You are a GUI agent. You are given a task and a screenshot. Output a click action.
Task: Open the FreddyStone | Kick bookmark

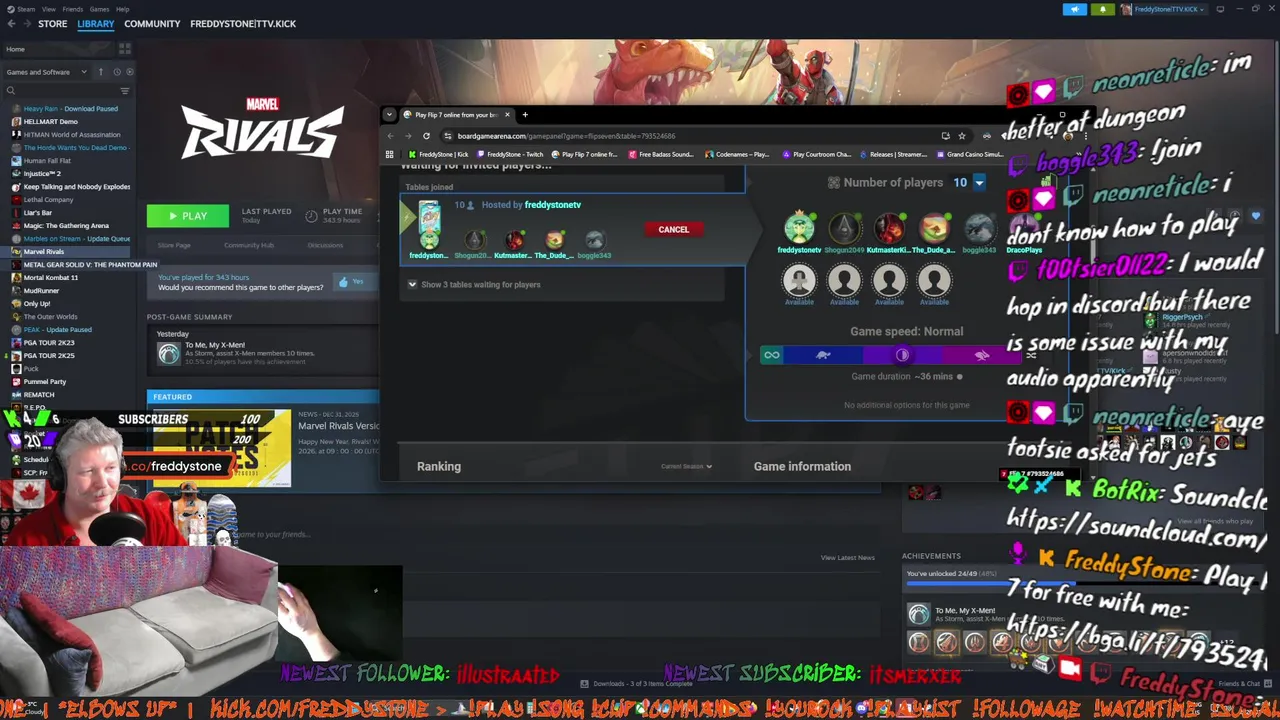(438, 154)
